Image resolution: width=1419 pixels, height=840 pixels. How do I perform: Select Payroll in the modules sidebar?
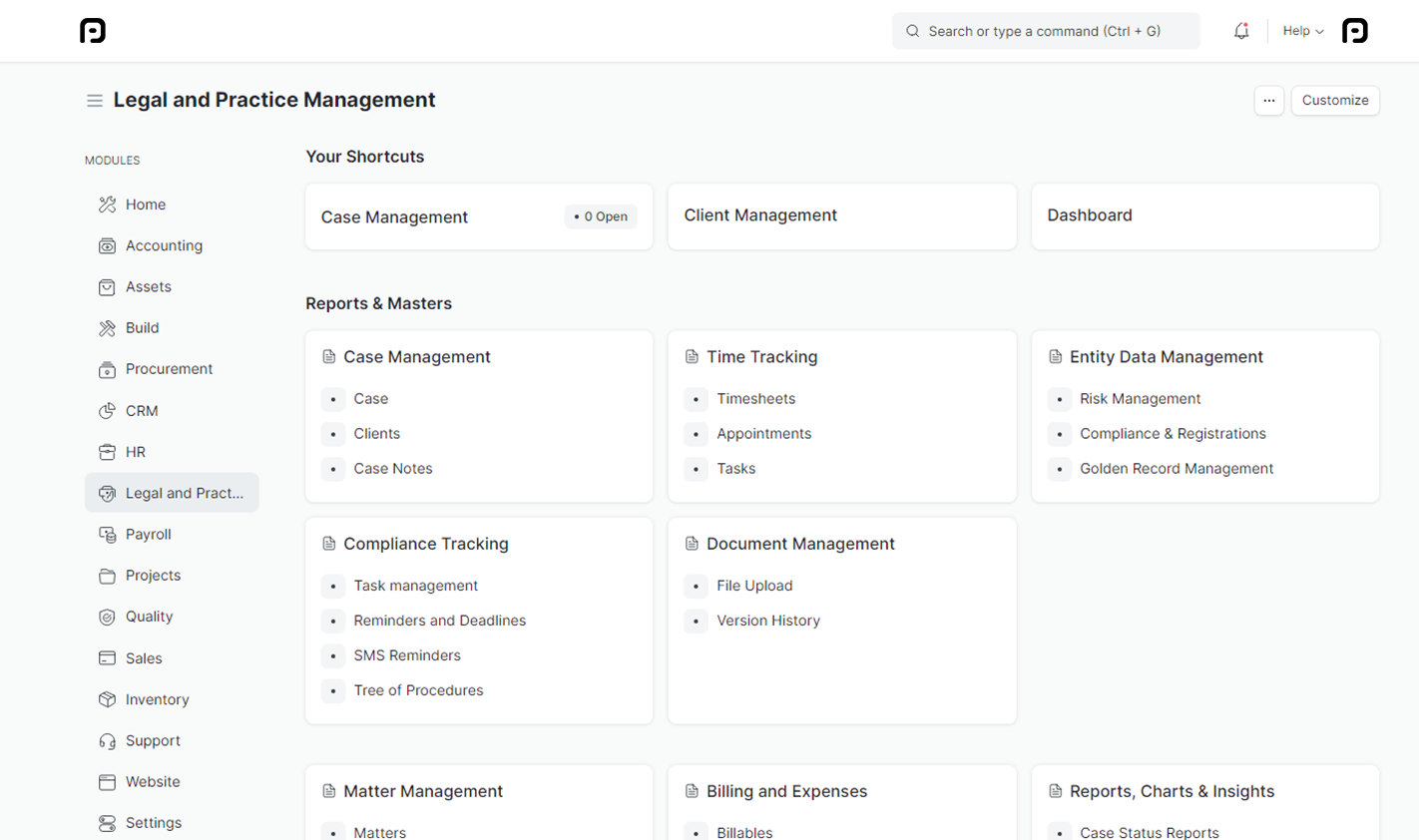point(149,535)
